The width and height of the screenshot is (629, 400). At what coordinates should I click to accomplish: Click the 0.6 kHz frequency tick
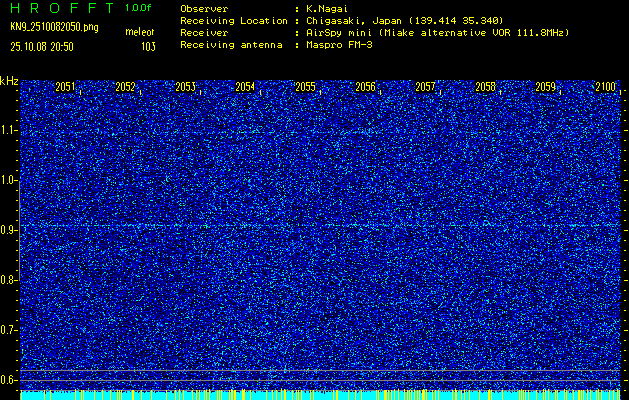click(9, 380)
